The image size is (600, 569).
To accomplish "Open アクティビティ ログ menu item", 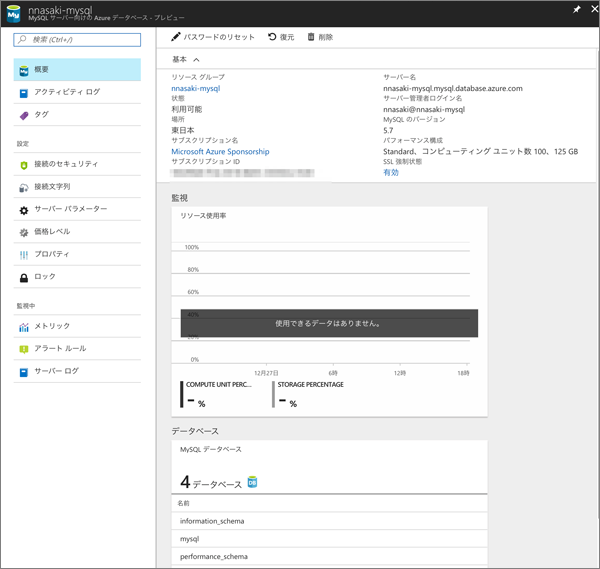I will pos(77,92).
